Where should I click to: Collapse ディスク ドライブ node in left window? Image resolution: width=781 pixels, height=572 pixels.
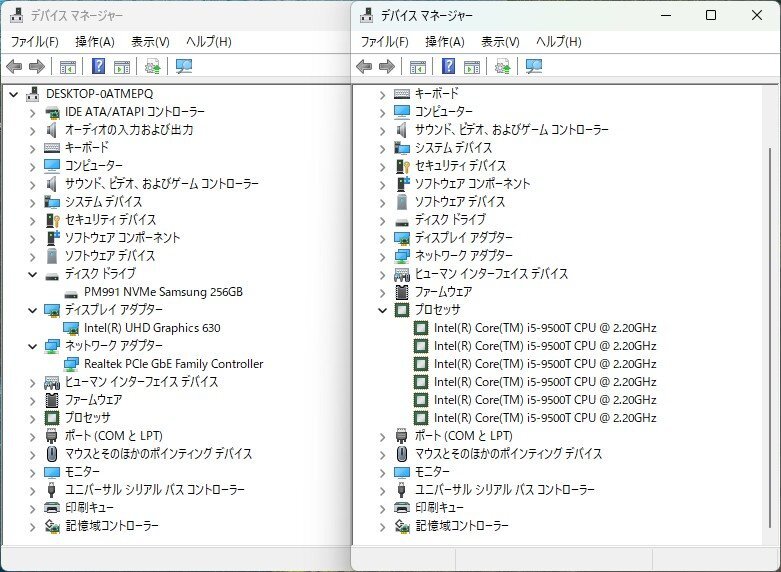pyautogui.click(x=32, y=274)
